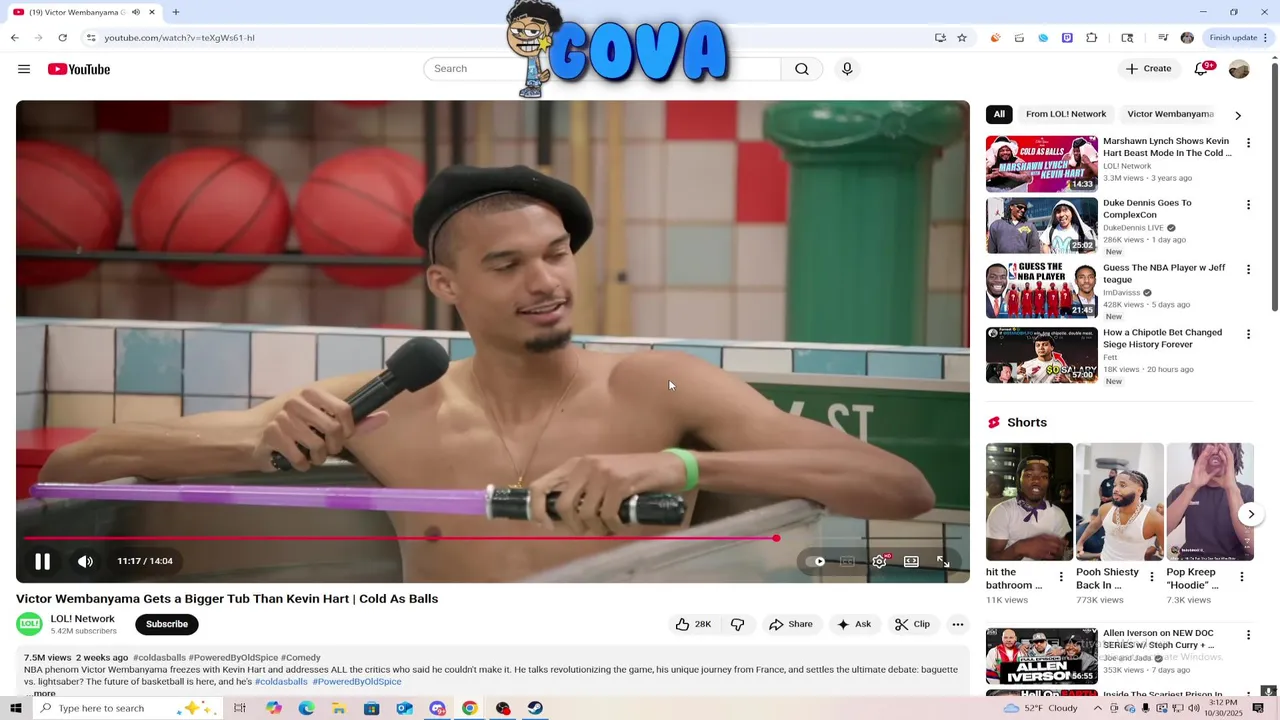Screen dimensions: 1280x720
Task: Install app icon in address bar
Action: click(940, 38)
